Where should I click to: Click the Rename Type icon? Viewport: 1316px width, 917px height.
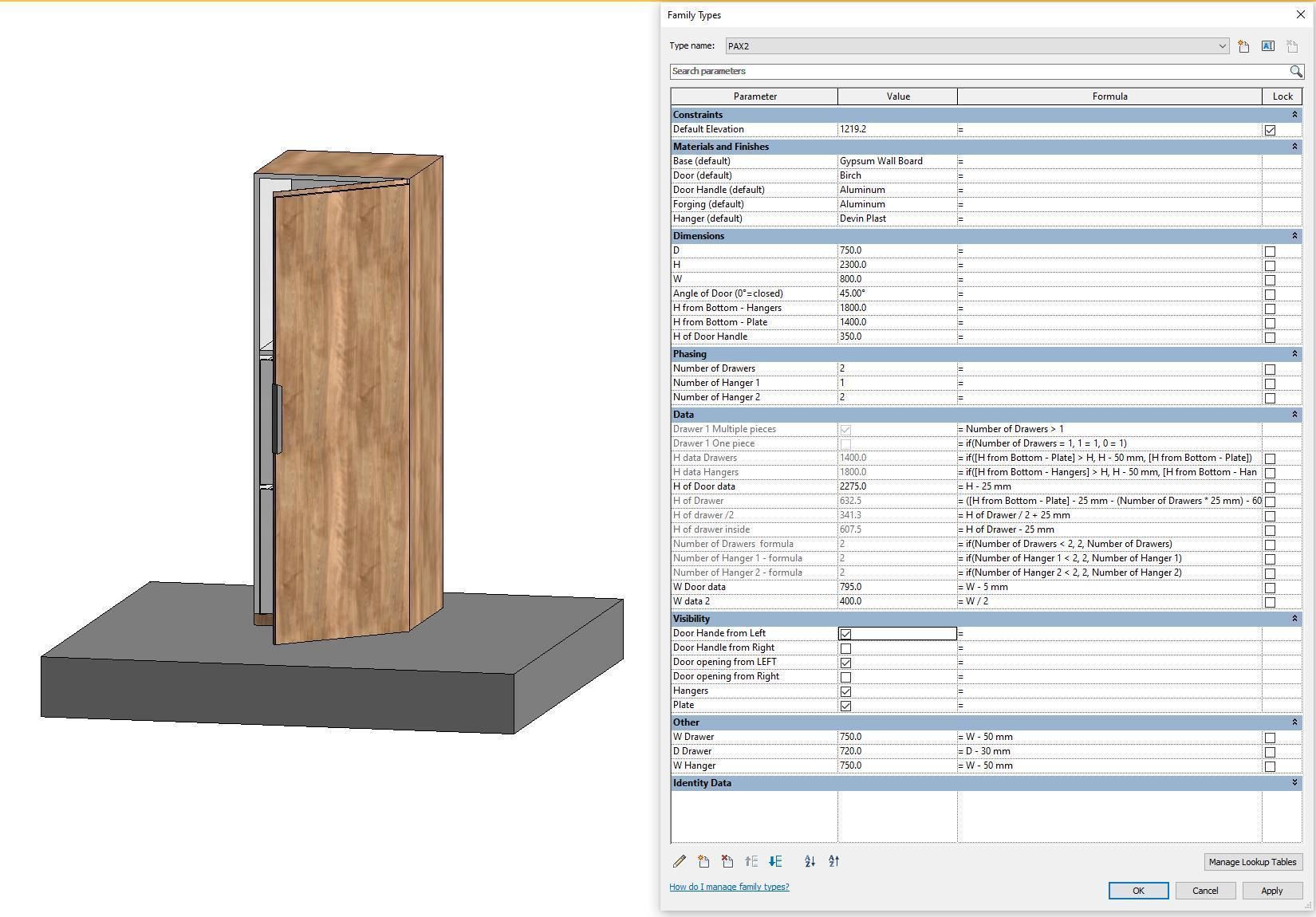coord(1267,46)
